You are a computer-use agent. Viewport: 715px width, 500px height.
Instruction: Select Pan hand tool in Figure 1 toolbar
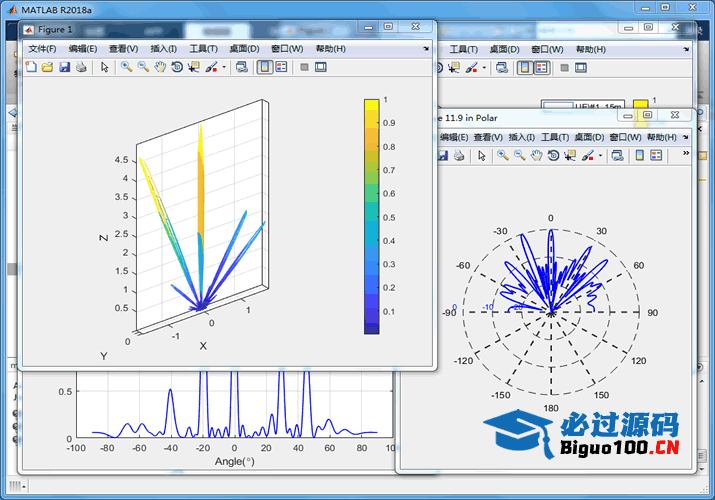160,67
